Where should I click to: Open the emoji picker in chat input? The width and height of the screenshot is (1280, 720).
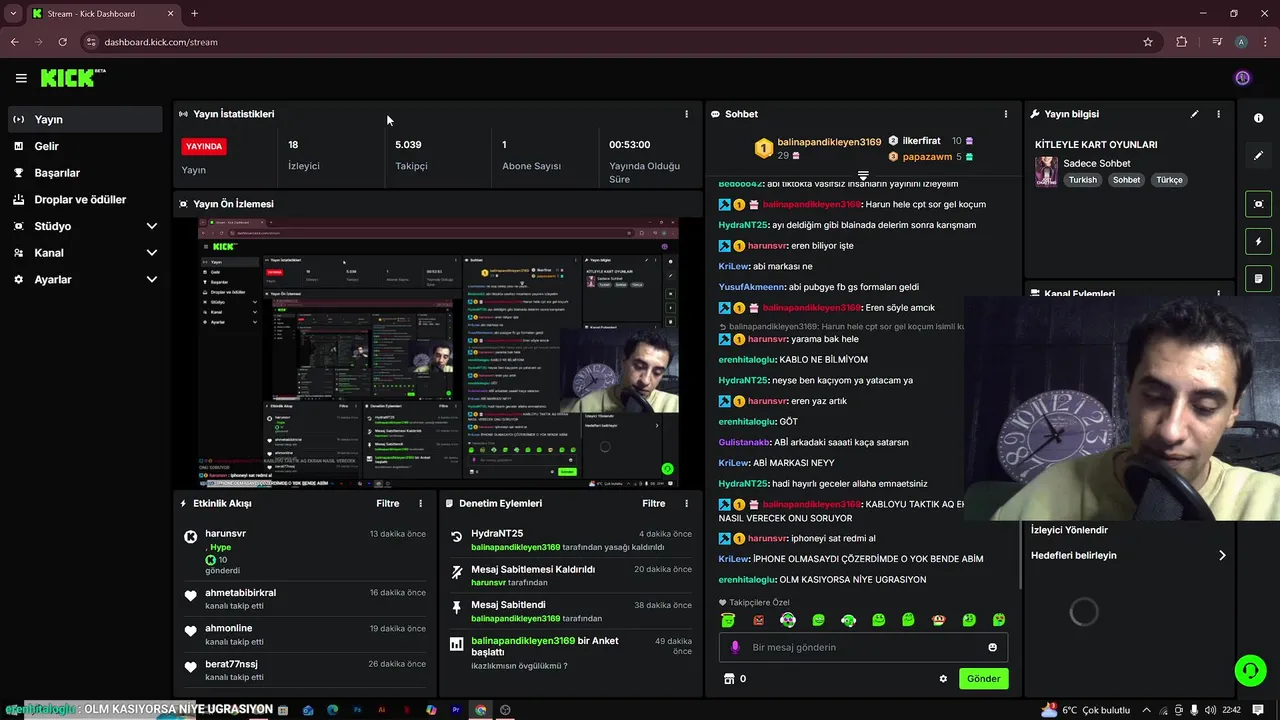click(x=992, y=647)
